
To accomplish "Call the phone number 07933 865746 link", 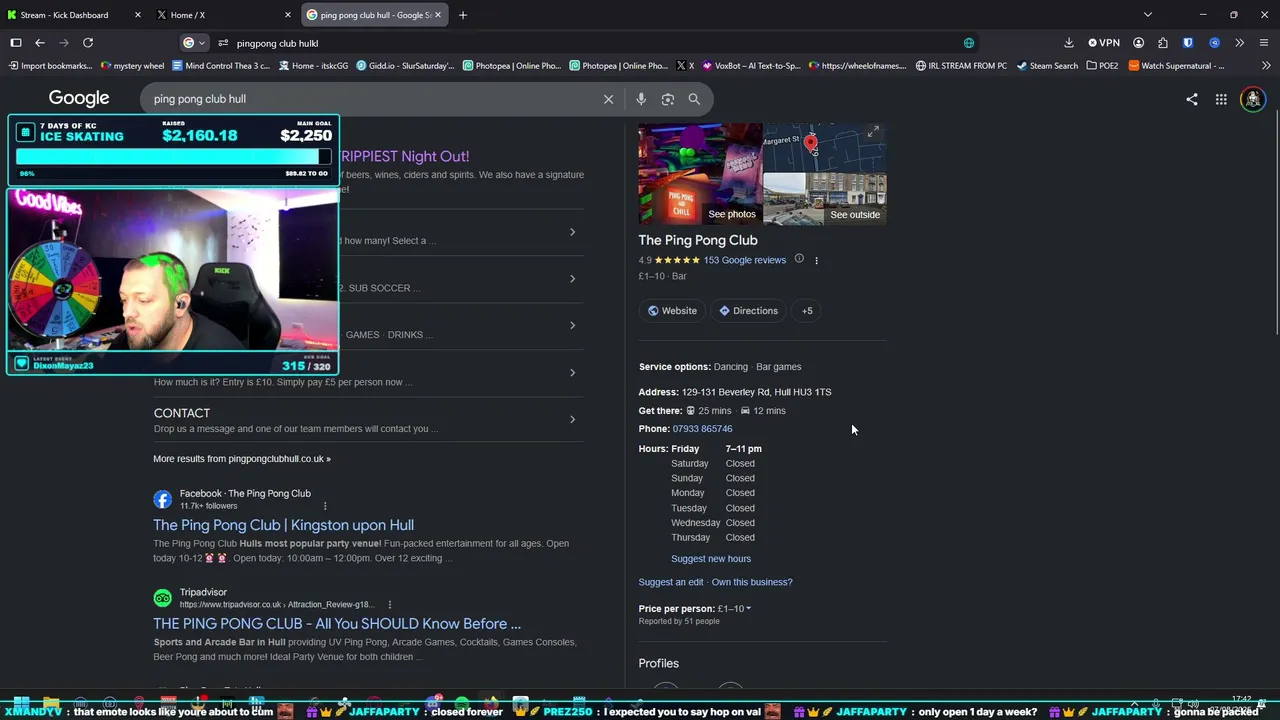I will pyautogui.click(x=702, y=429).
